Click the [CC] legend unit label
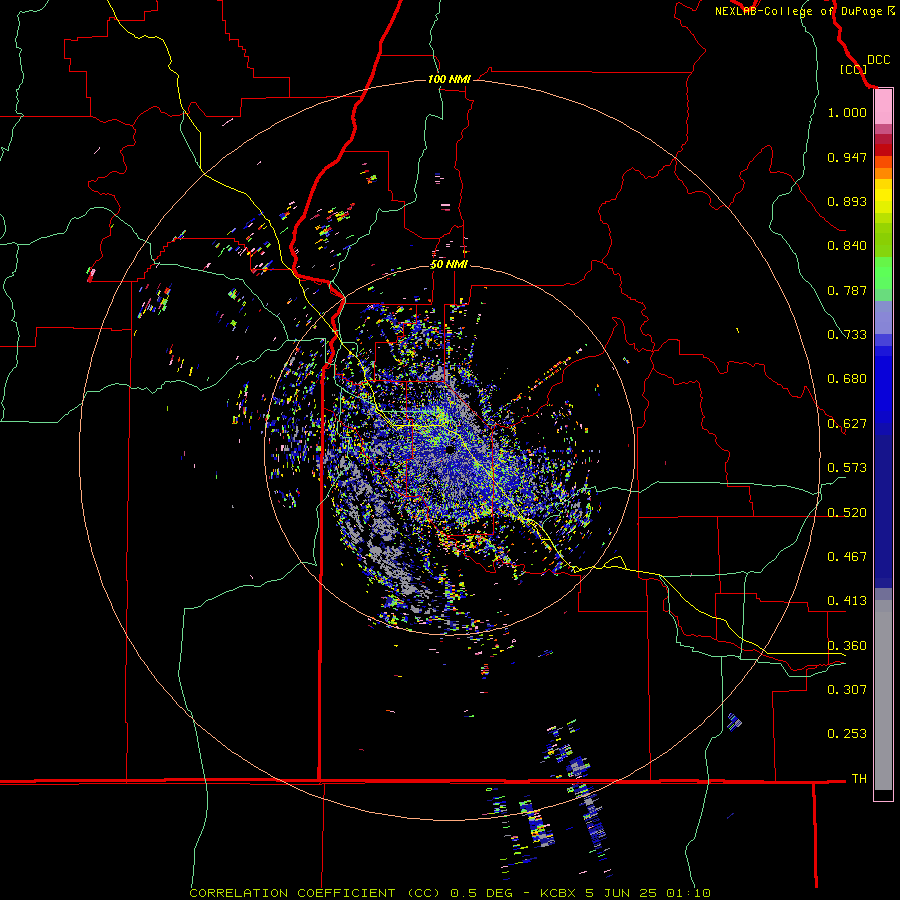 (853, 69)
